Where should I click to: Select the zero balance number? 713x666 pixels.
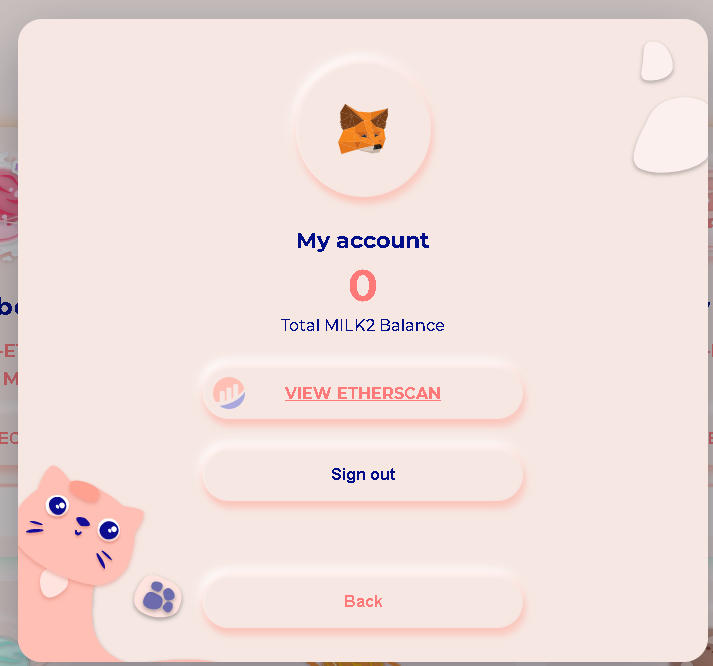click(363, 285)
